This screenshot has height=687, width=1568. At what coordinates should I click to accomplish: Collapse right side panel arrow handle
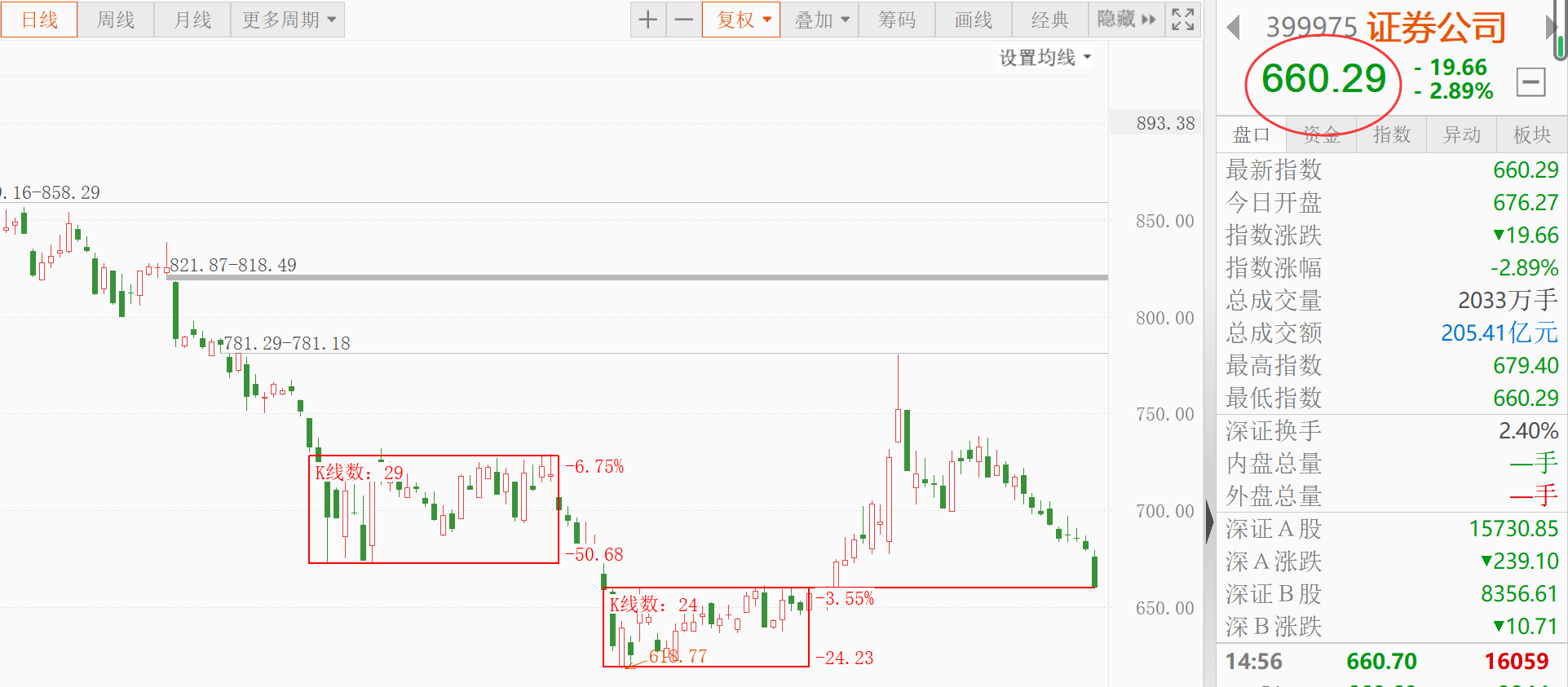click(1209, 523)
